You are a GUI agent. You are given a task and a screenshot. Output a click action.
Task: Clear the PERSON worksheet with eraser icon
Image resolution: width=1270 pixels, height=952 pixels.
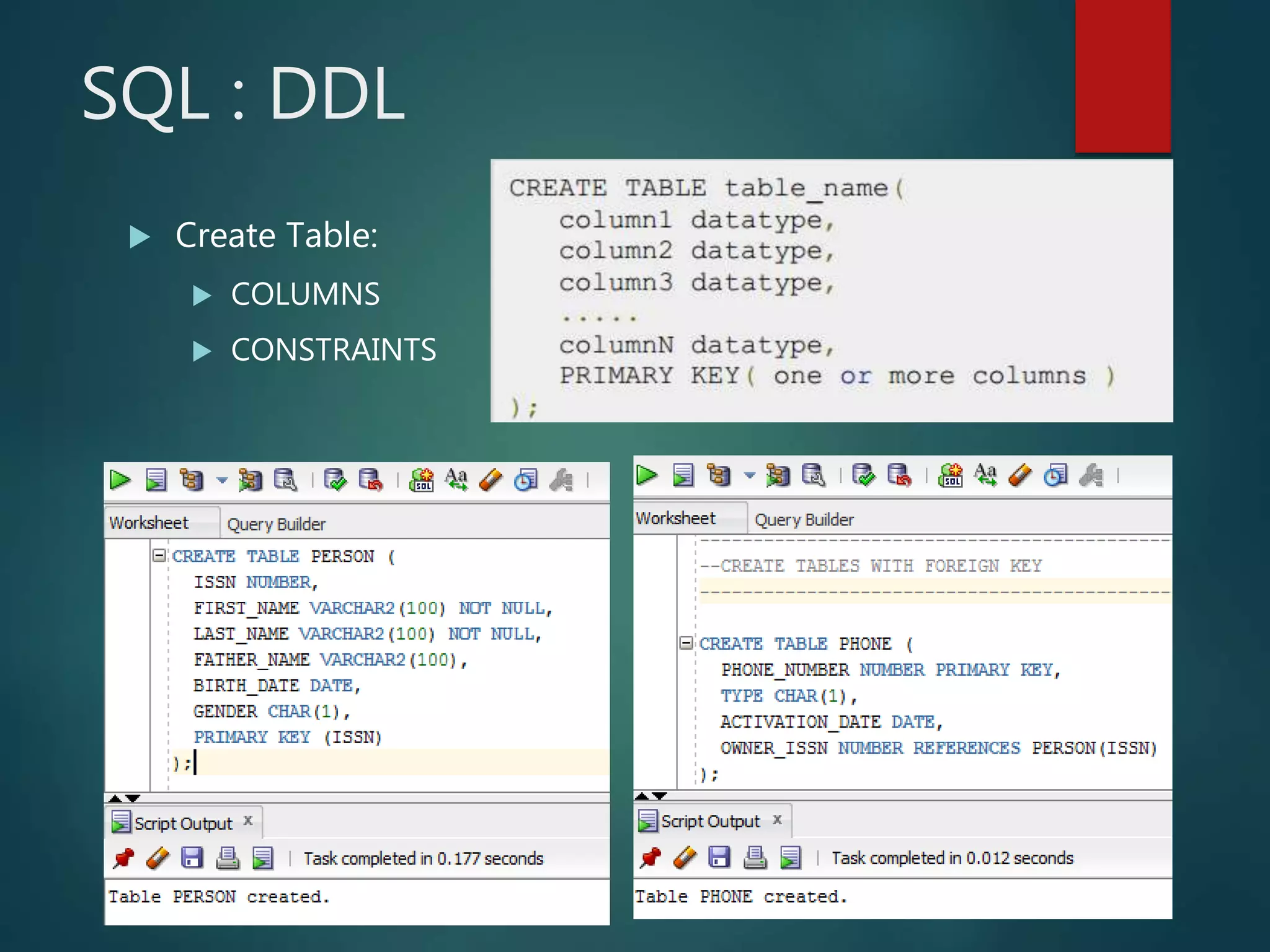pos(491,480)
